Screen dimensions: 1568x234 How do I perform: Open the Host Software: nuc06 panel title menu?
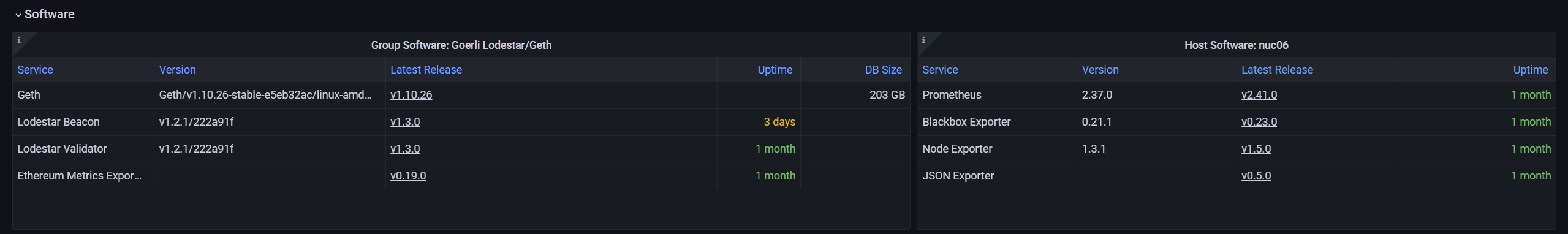tap(1236, 45)
